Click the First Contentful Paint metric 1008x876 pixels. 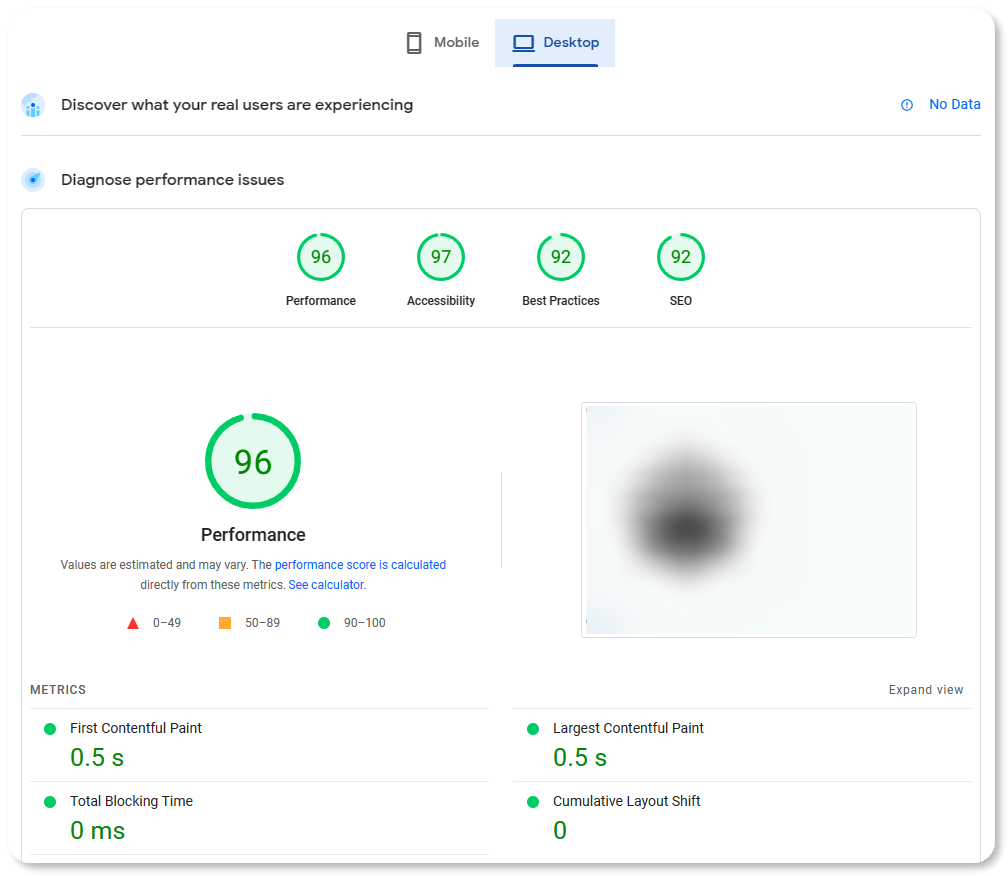(259, 746)
